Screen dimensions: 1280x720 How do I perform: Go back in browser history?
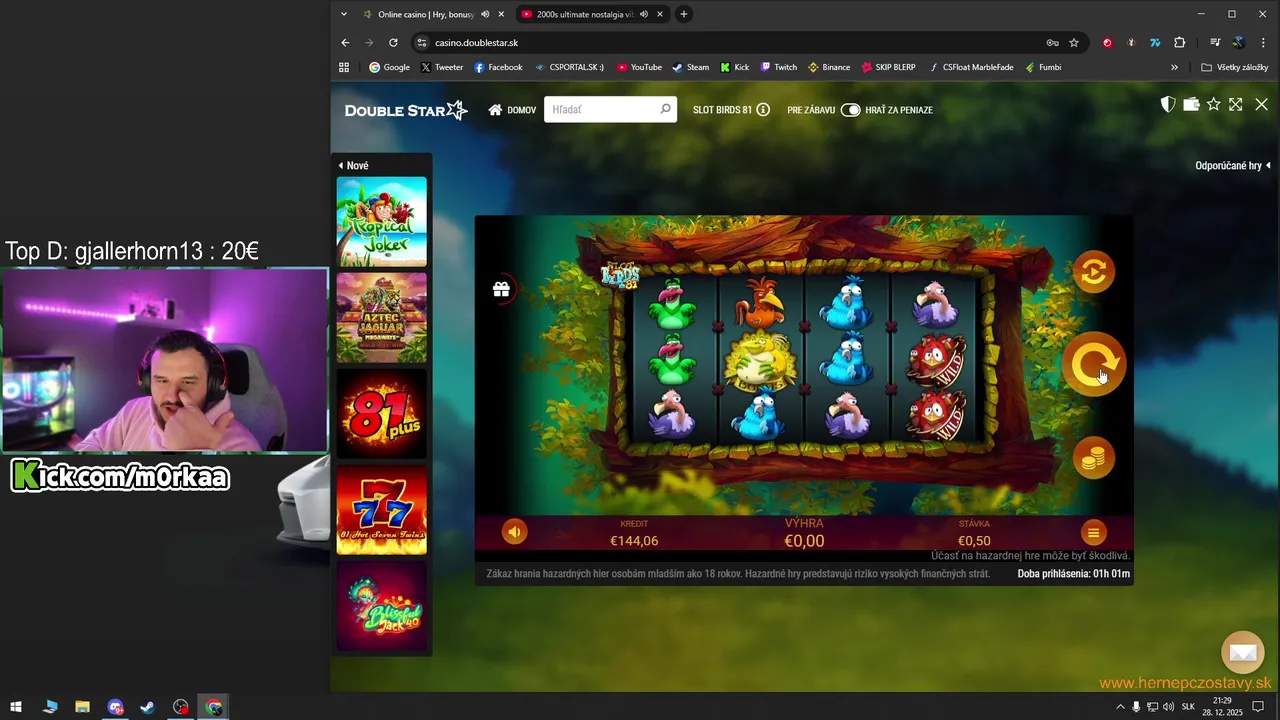click(345, 43)
